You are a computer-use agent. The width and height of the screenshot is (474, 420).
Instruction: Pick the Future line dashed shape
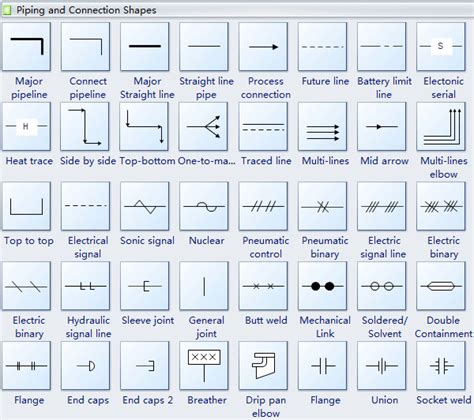(323, 46)
